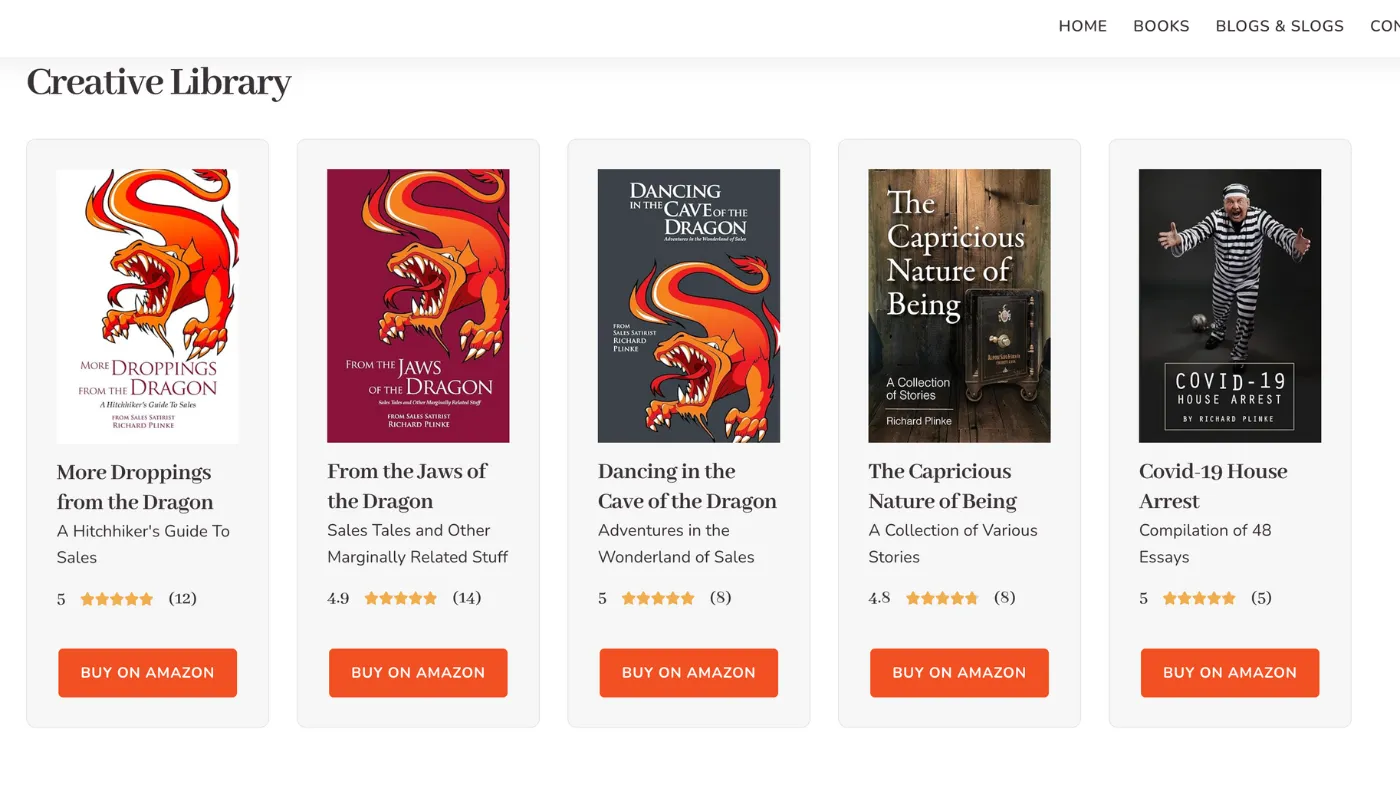
Task: Buy From the Jaws of the Dragon on Amazon
Action: coord(418,673)
